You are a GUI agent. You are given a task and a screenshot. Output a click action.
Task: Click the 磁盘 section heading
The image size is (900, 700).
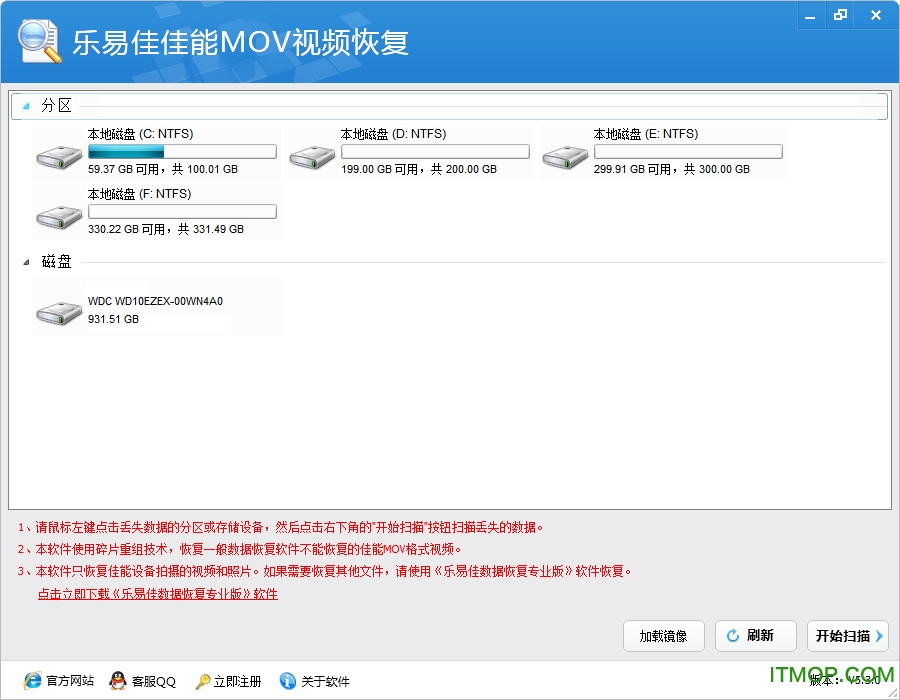tap(56, 262)
